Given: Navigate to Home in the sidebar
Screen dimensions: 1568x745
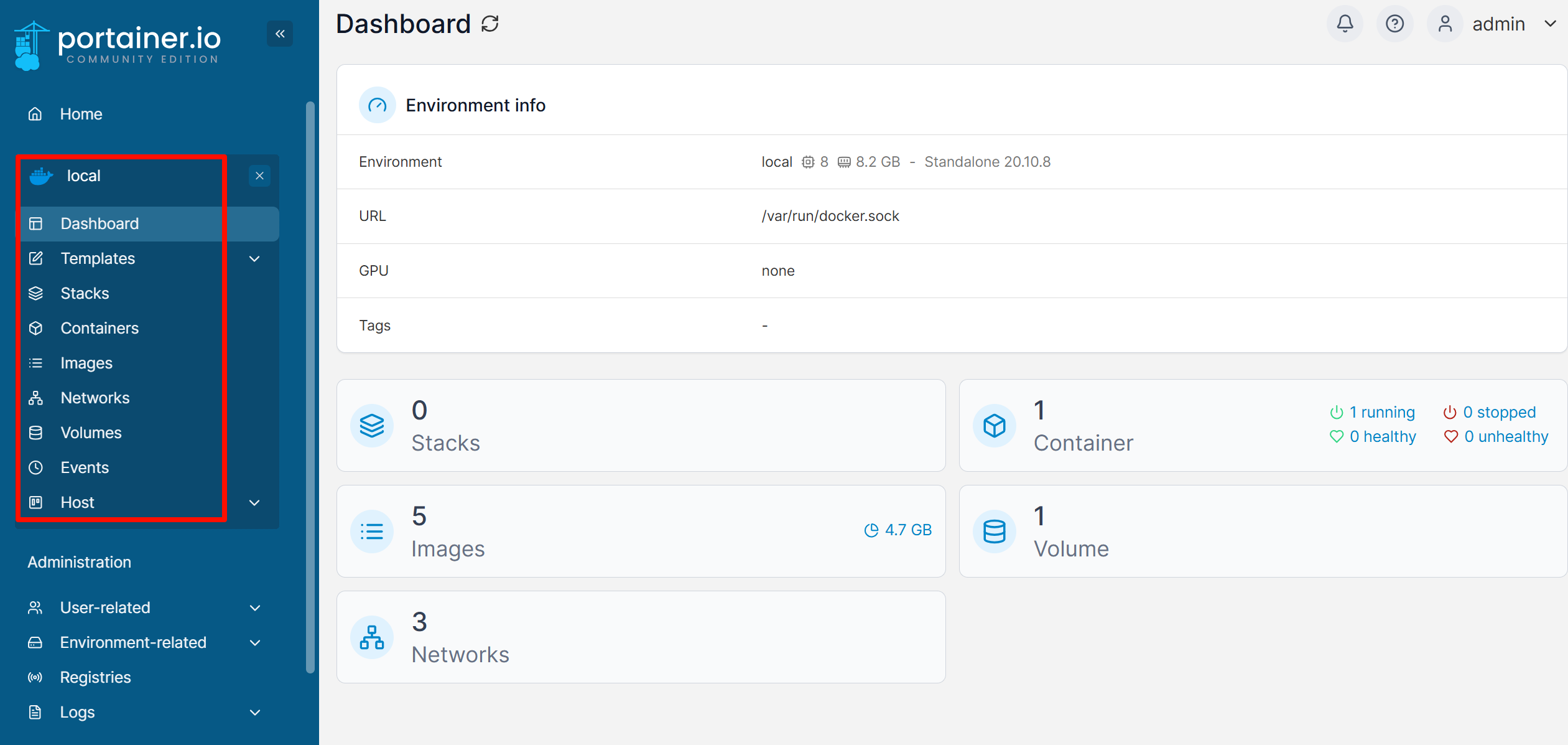Looking at the screenshot, I should point(81,114).
